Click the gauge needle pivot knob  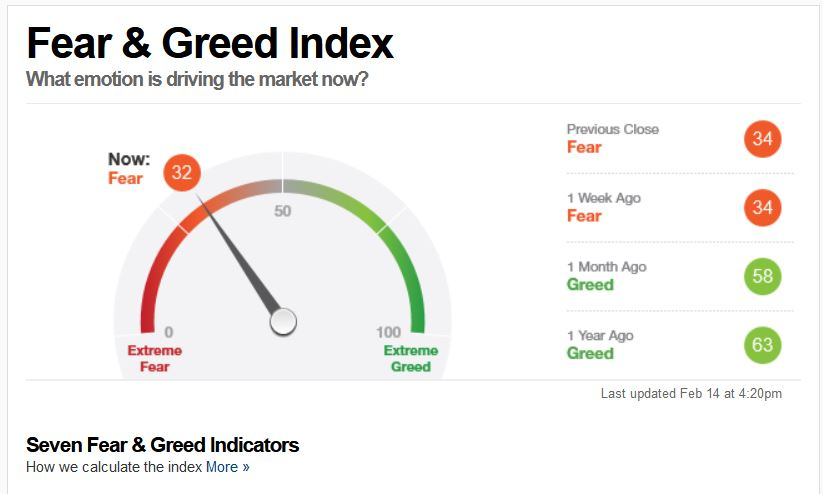coord(283,321)
